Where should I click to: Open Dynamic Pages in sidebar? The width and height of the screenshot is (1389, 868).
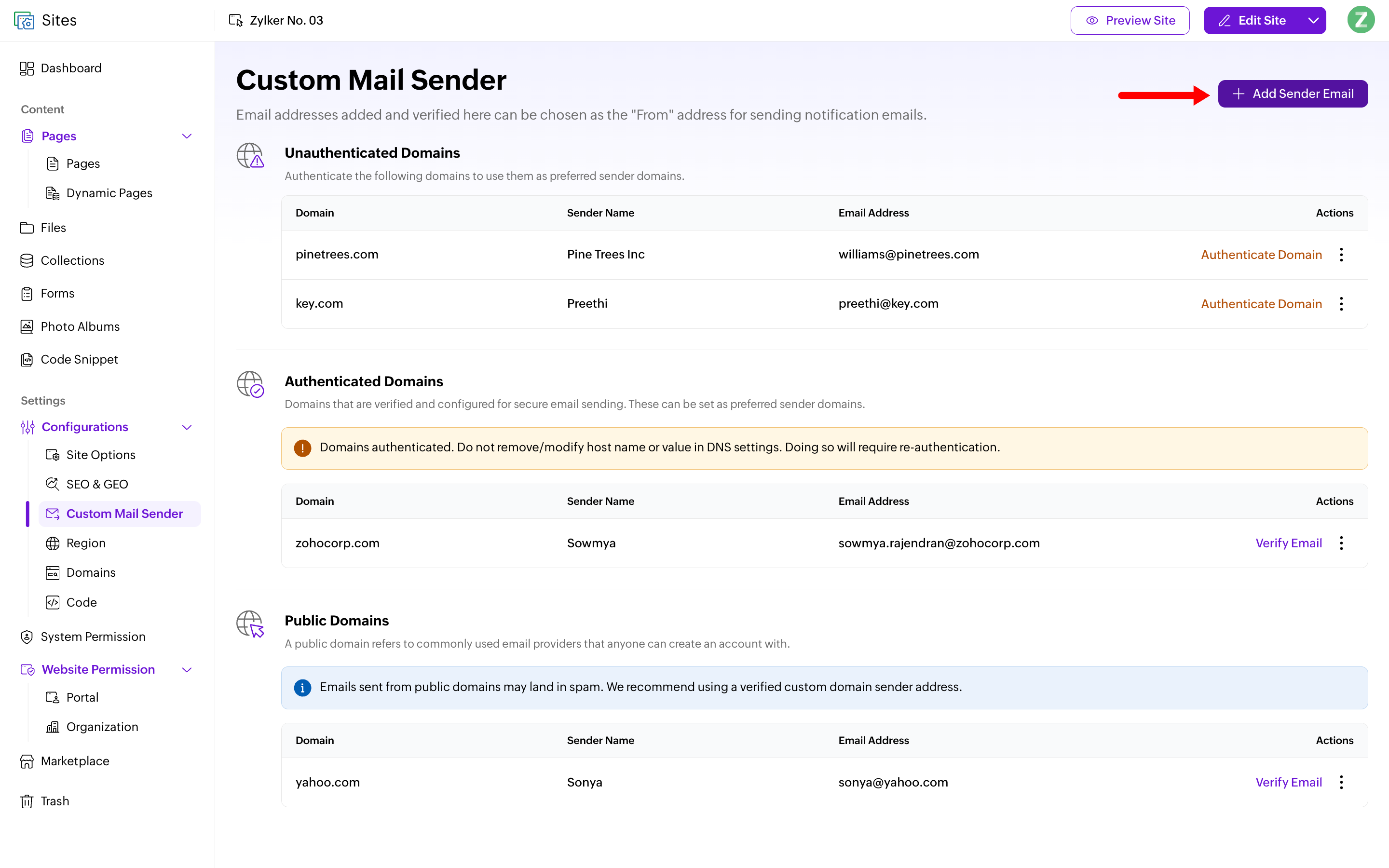(x=109, y=193)
